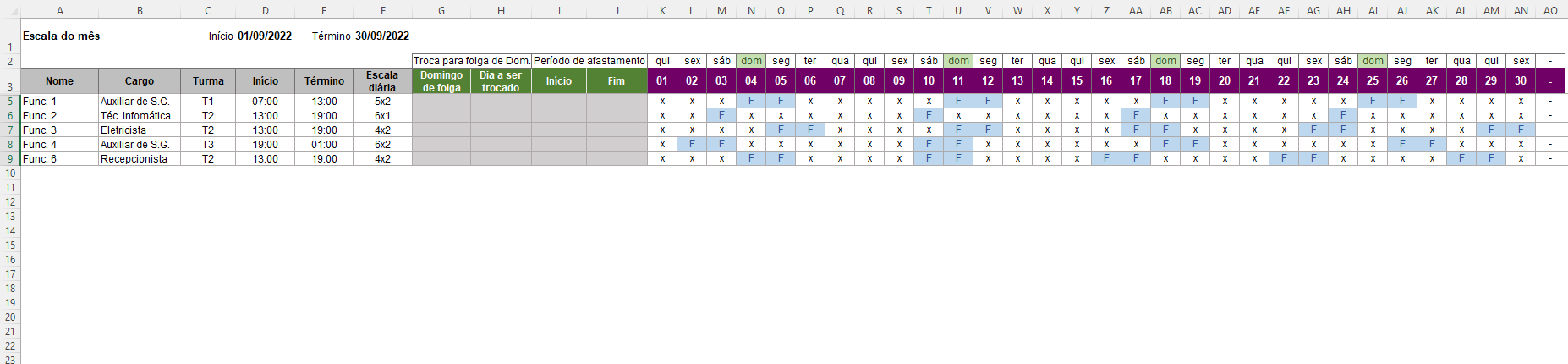Select column A header

[59, 10]
